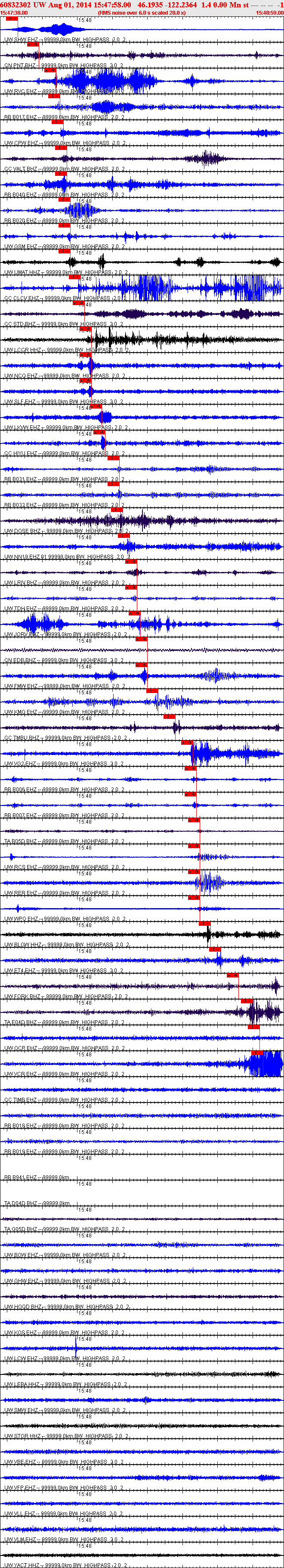Click the start time "15:47:38.00"
Viewport: 284px width, 1568px height.
[x=14, y=12]
